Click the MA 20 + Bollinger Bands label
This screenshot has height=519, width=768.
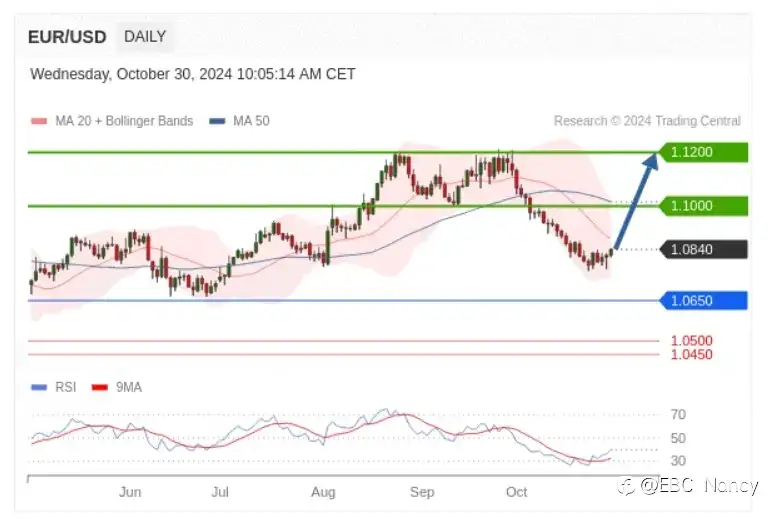click(x=124, y=121)
